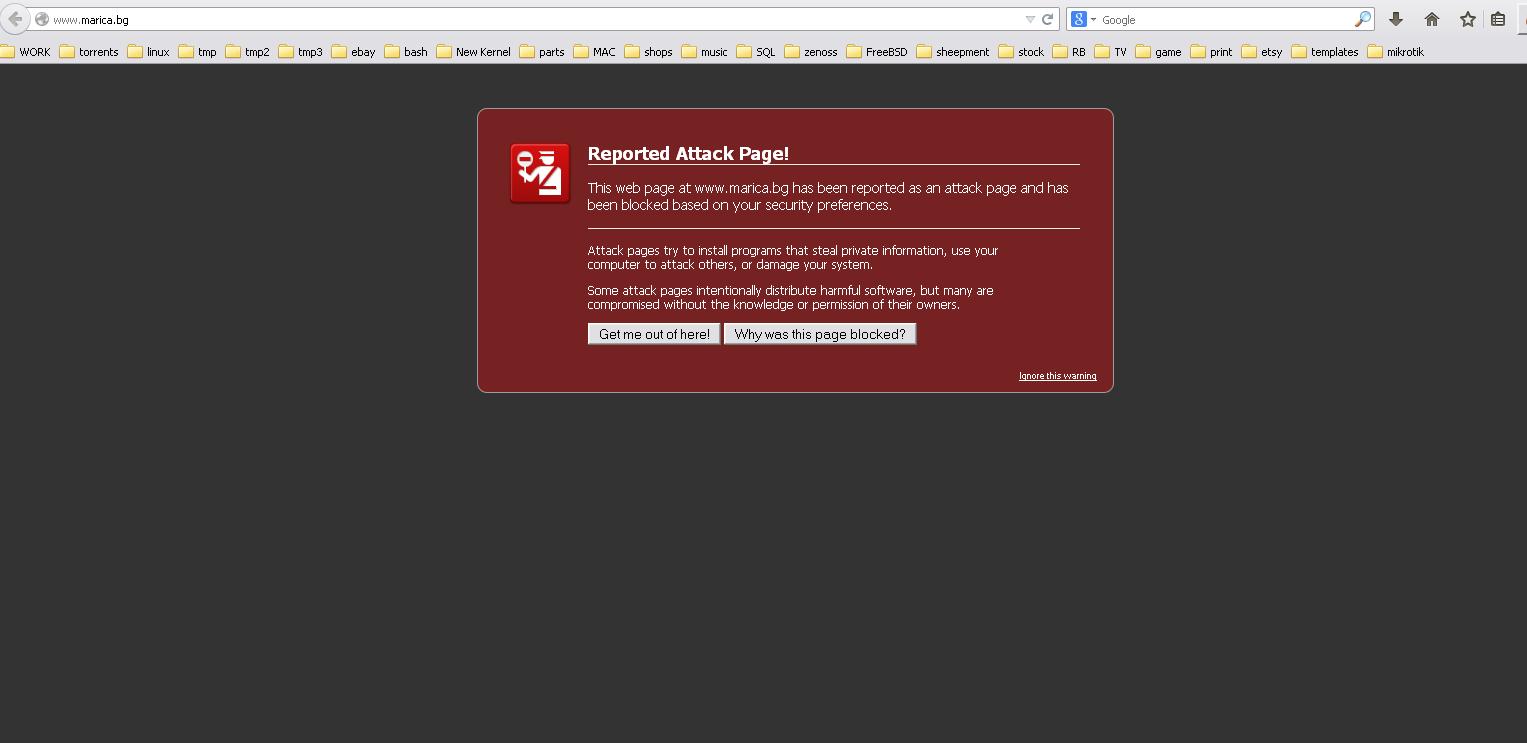The height and width of the screenshot is (743, 1527).
Task: Reload the current page
Action: (x=1048, y=19)
